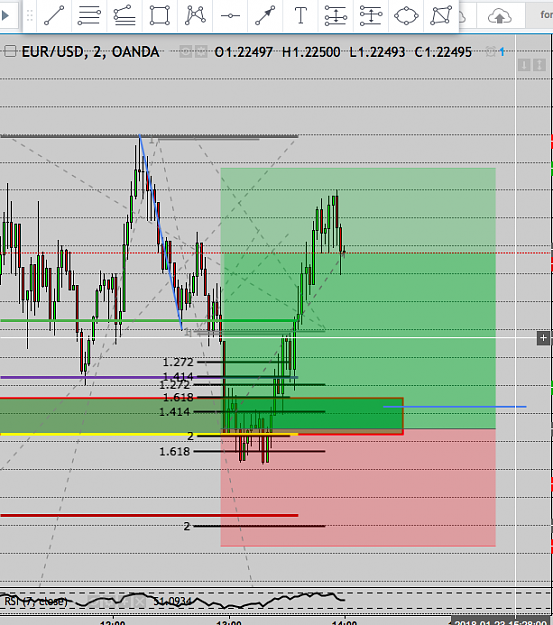Image resolution: width=553 pixels, height=625 pixels.
Task: Click the plus button on price axis
Action: 543,338
